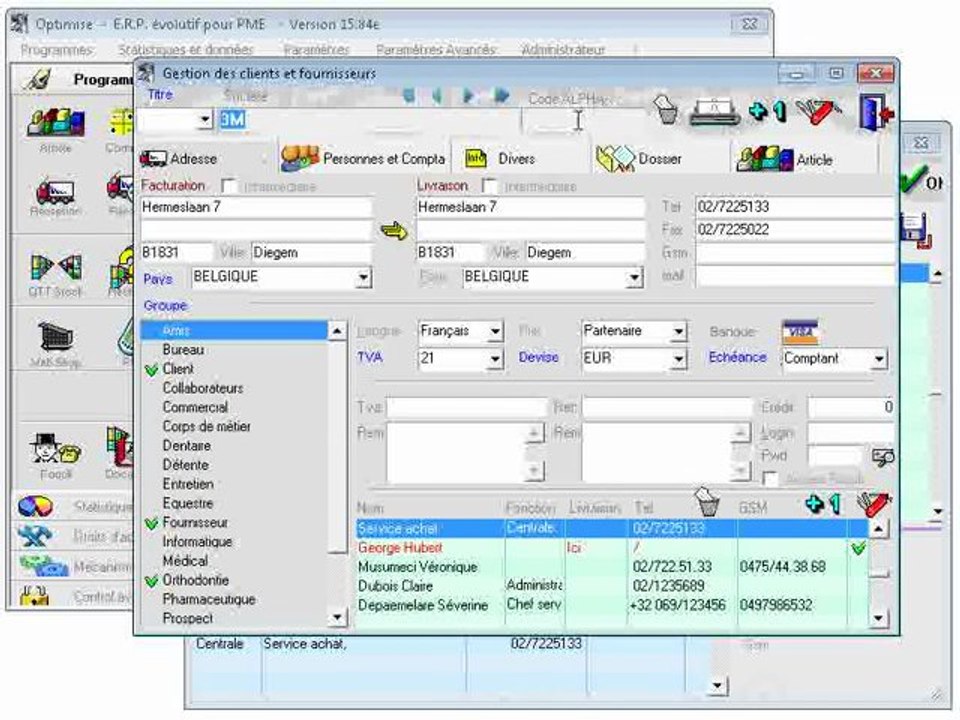This screenshot has width=960, height=720.
Task: Open the Administrateur menu
Action: (563, 50)
